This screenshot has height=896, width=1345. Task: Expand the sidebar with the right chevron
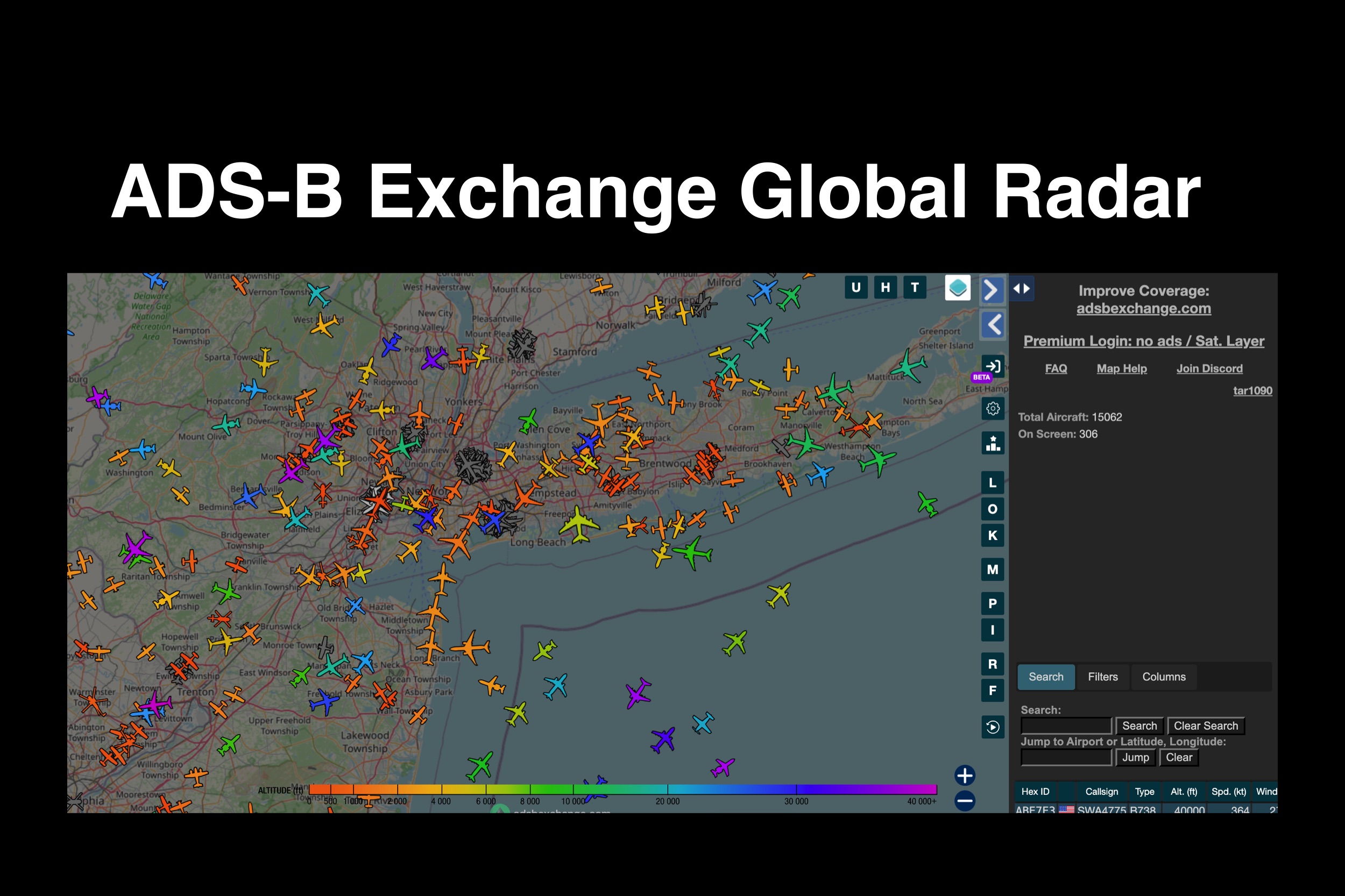(x=992, y=290)
